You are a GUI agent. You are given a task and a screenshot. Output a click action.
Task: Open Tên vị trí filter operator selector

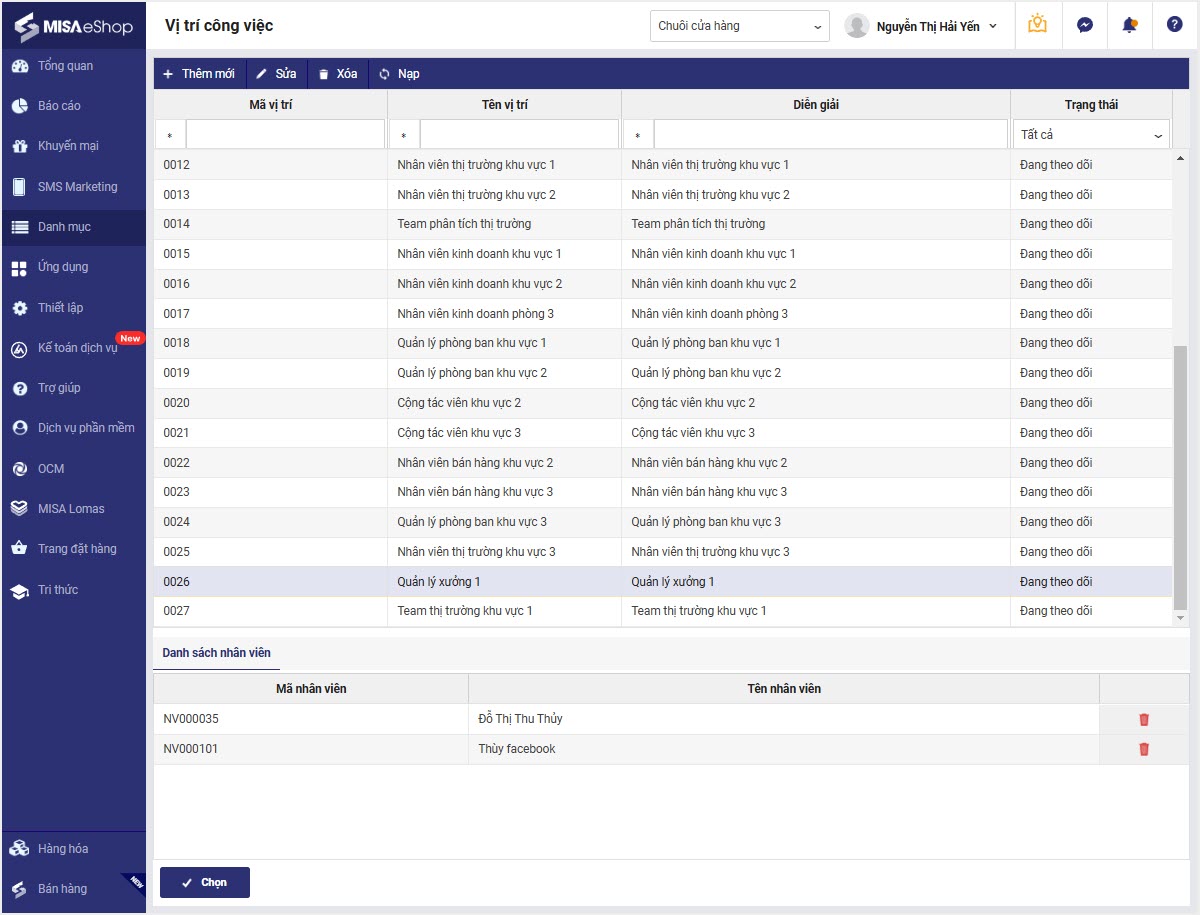click(x=404, y=135)
